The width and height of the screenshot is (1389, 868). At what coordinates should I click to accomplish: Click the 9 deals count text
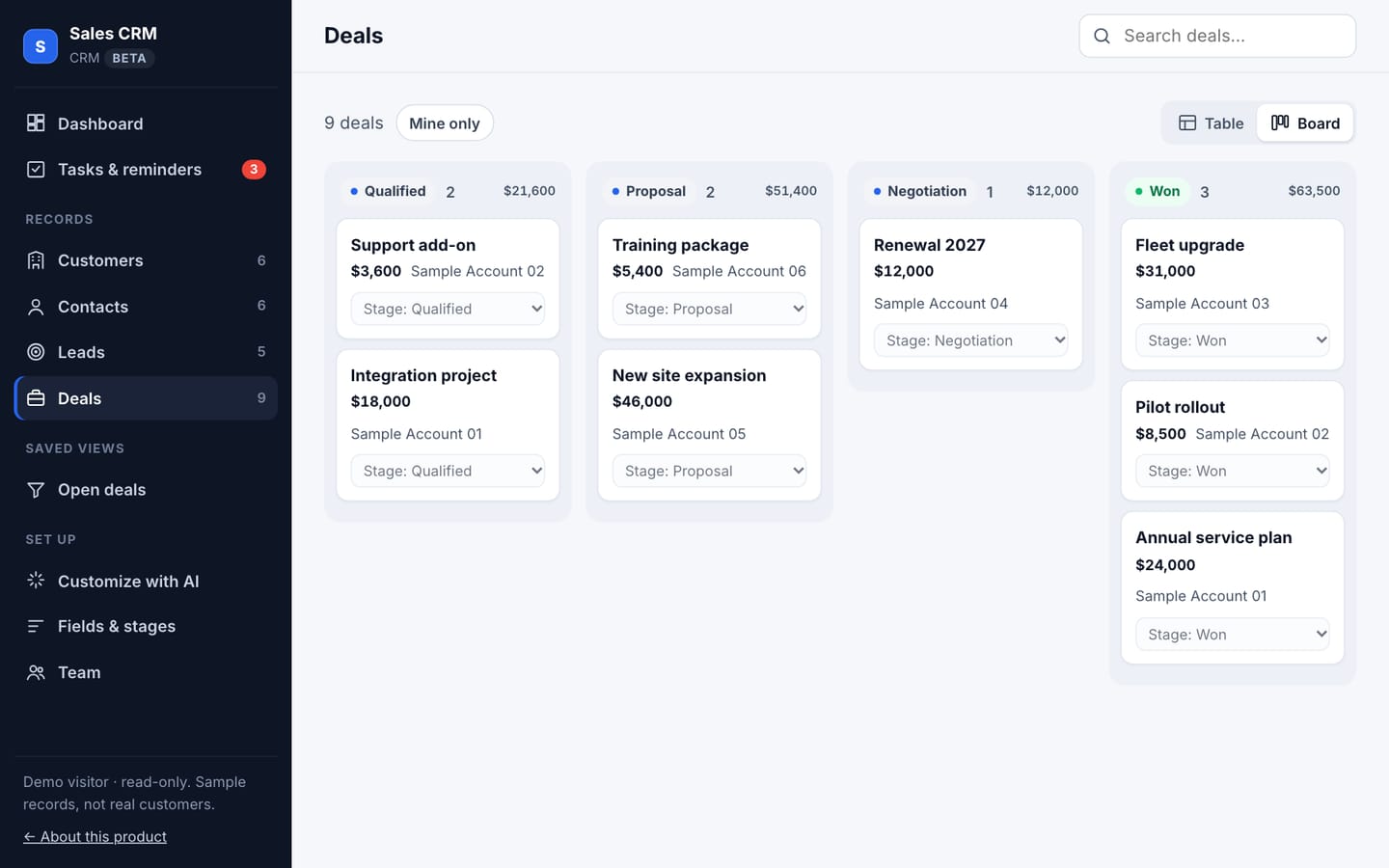[x=354, y=122]
